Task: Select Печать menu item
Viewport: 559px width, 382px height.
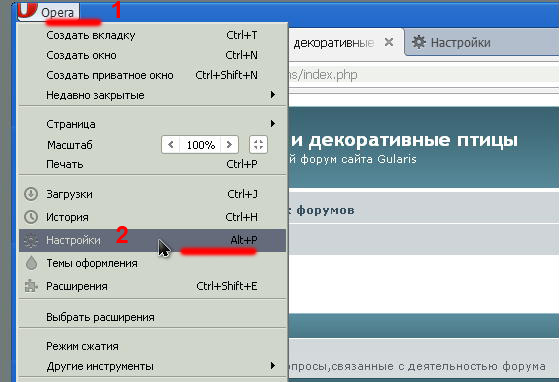Action: coord(153,164)
